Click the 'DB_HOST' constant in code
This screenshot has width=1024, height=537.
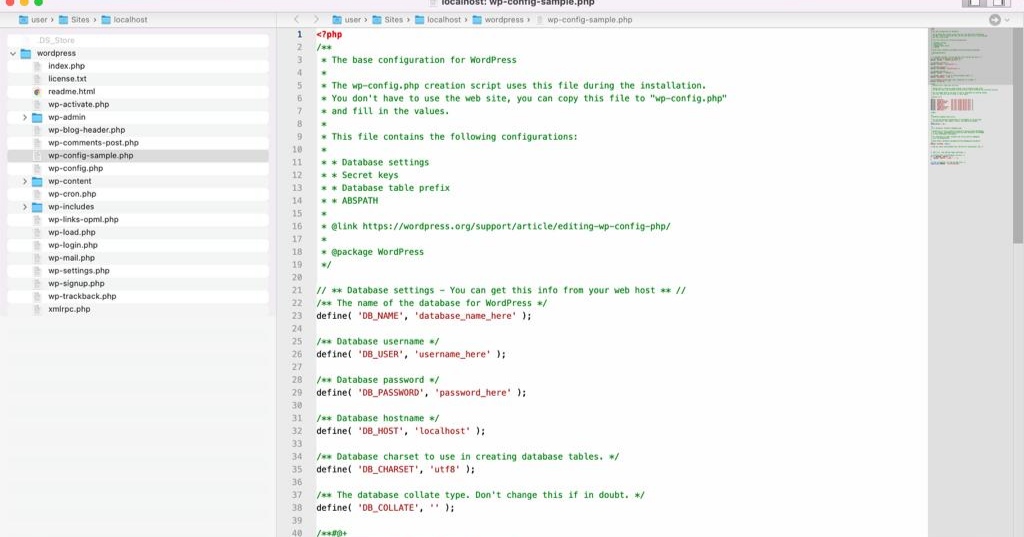383,431
